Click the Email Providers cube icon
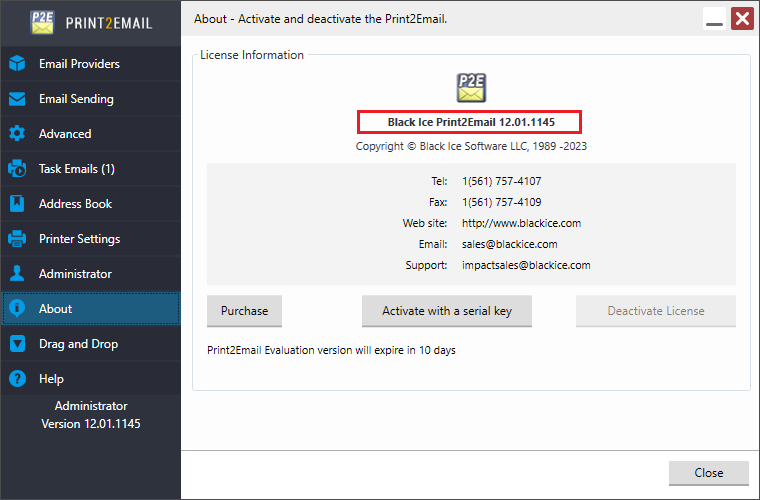This screenshot has width=760, height=500. [x=17, y=64]
